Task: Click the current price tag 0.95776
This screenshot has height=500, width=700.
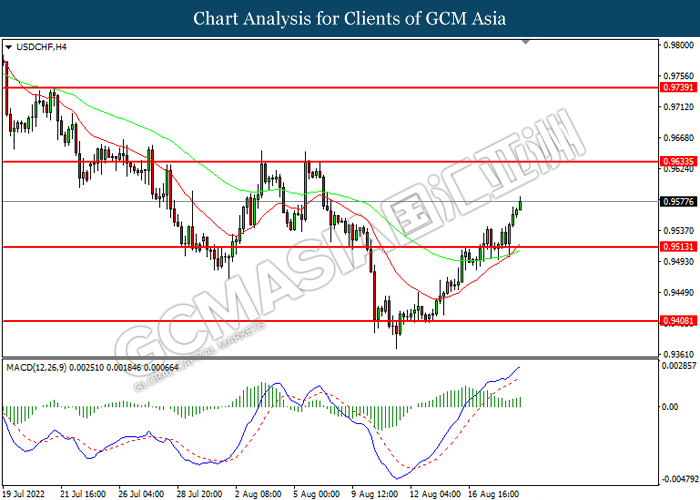Action: coord(678,202)
